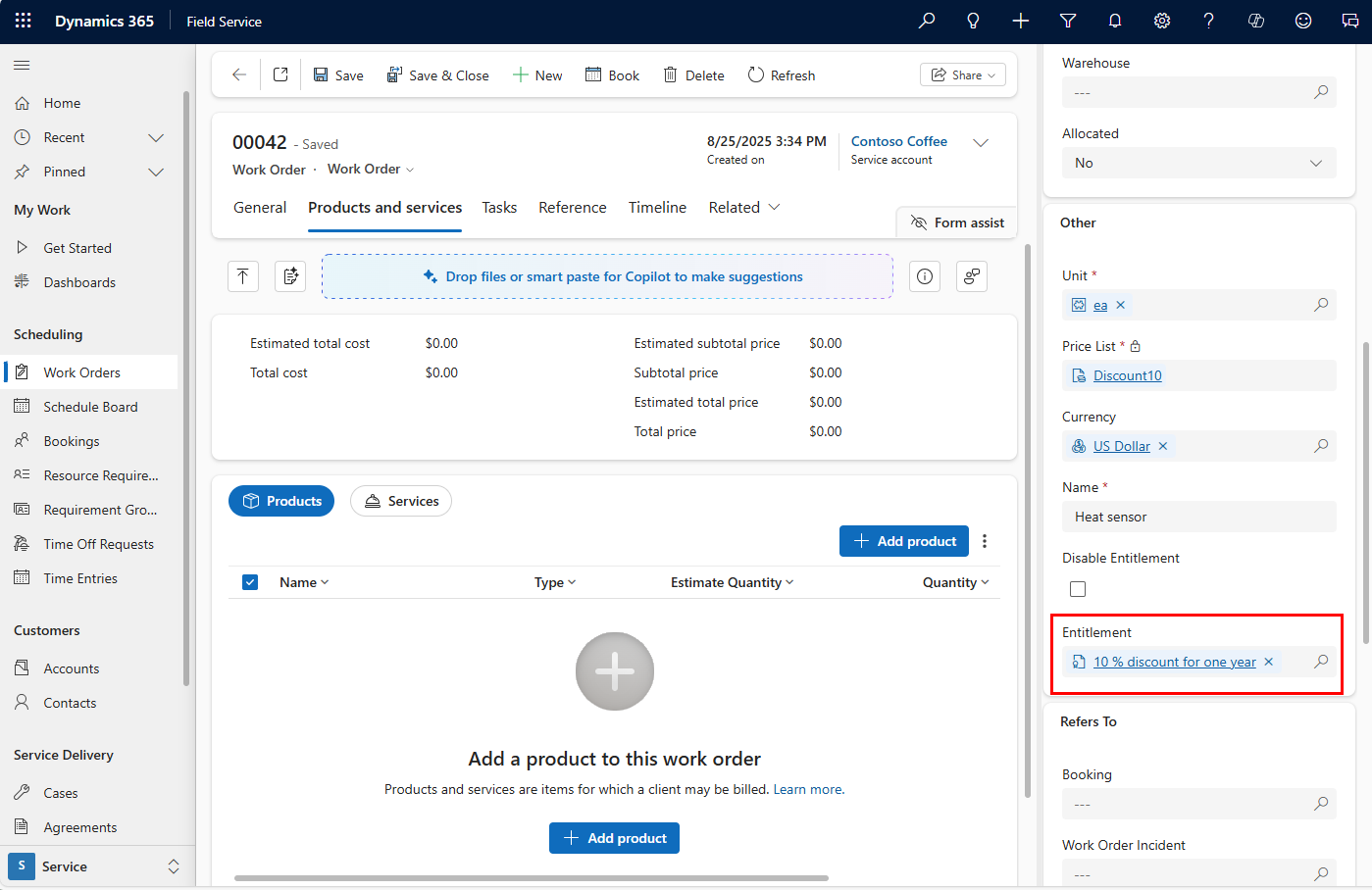Check the Disable Entitlement checkbox
This screenshot has height=890, width=1372.
point(1078,588)
